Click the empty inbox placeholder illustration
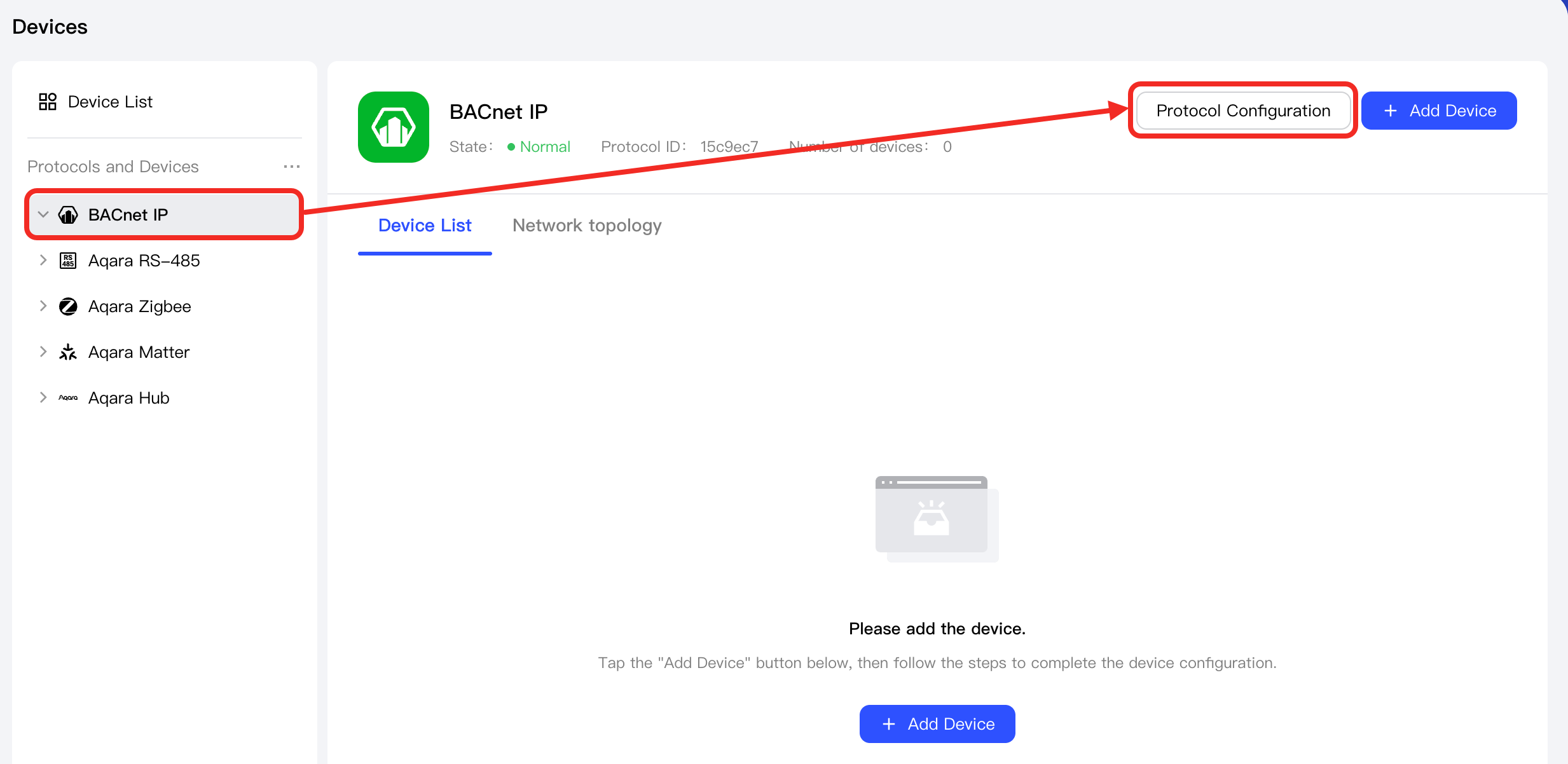The image size is (1568, 764). pyautogui.click(x=937, y=519)
